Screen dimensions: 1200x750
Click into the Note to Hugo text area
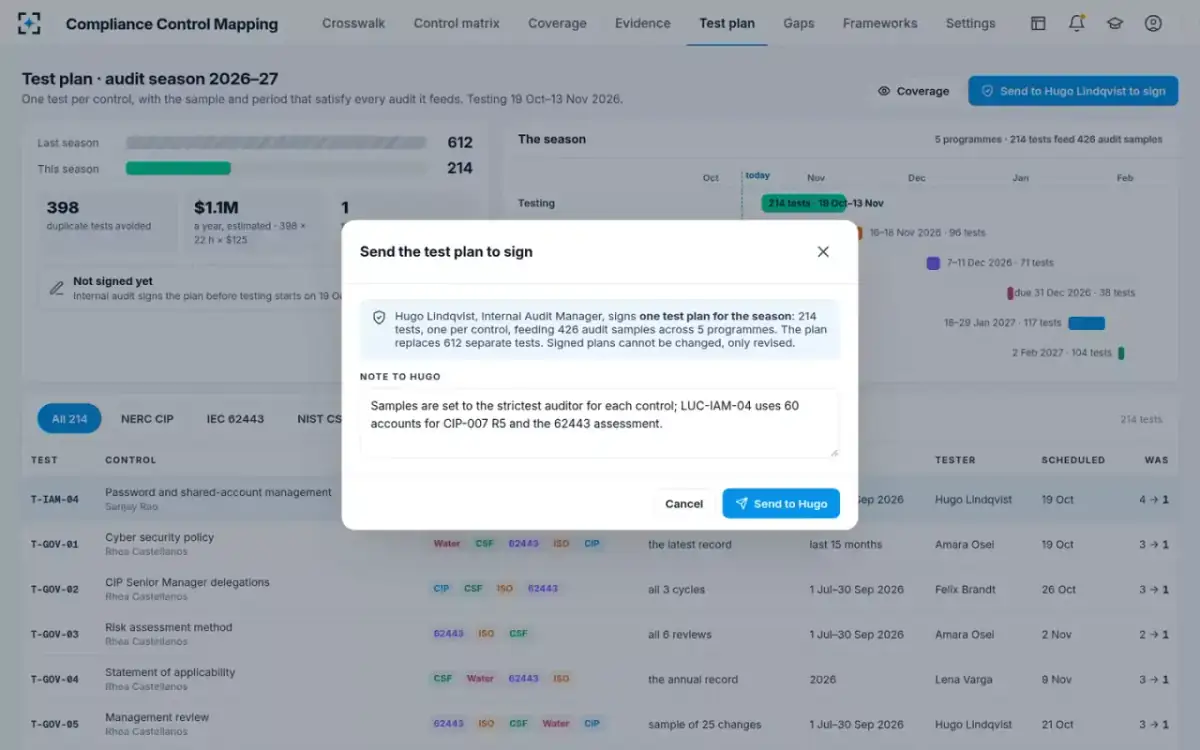click(600, 423)
